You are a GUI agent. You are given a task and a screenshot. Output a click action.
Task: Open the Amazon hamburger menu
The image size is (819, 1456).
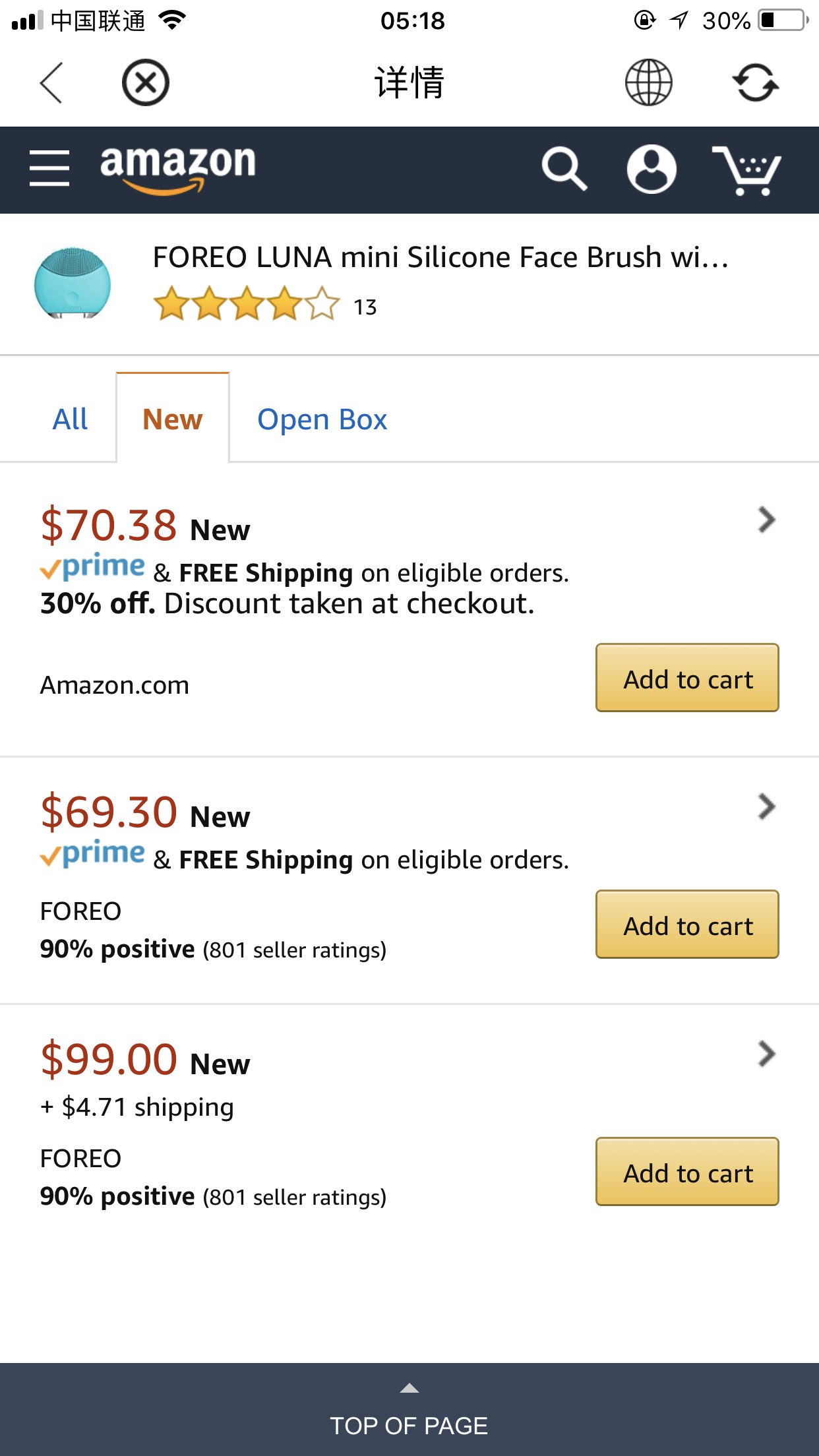click(x=49, y=168)
